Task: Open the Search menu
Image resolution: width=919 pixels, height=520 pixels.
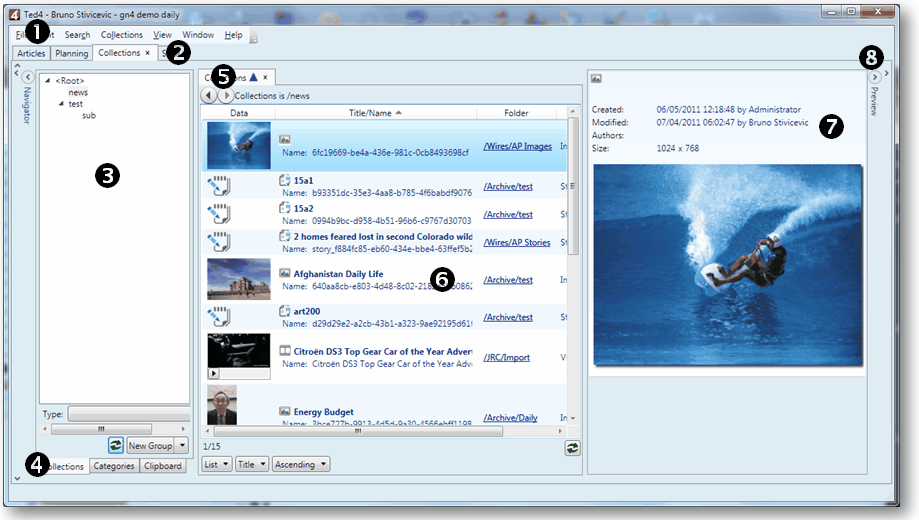Action: (77, 35)
